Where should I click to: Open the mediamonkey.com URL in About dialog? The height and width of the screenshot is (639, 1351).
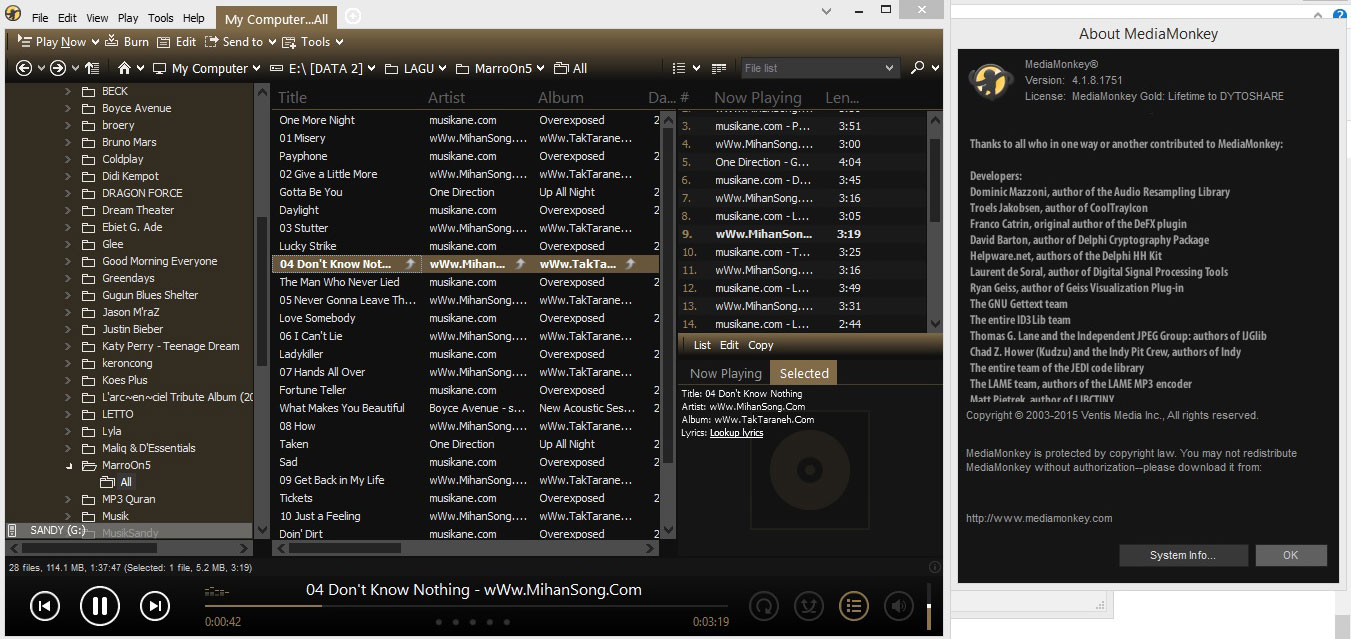coord(1039,518)
